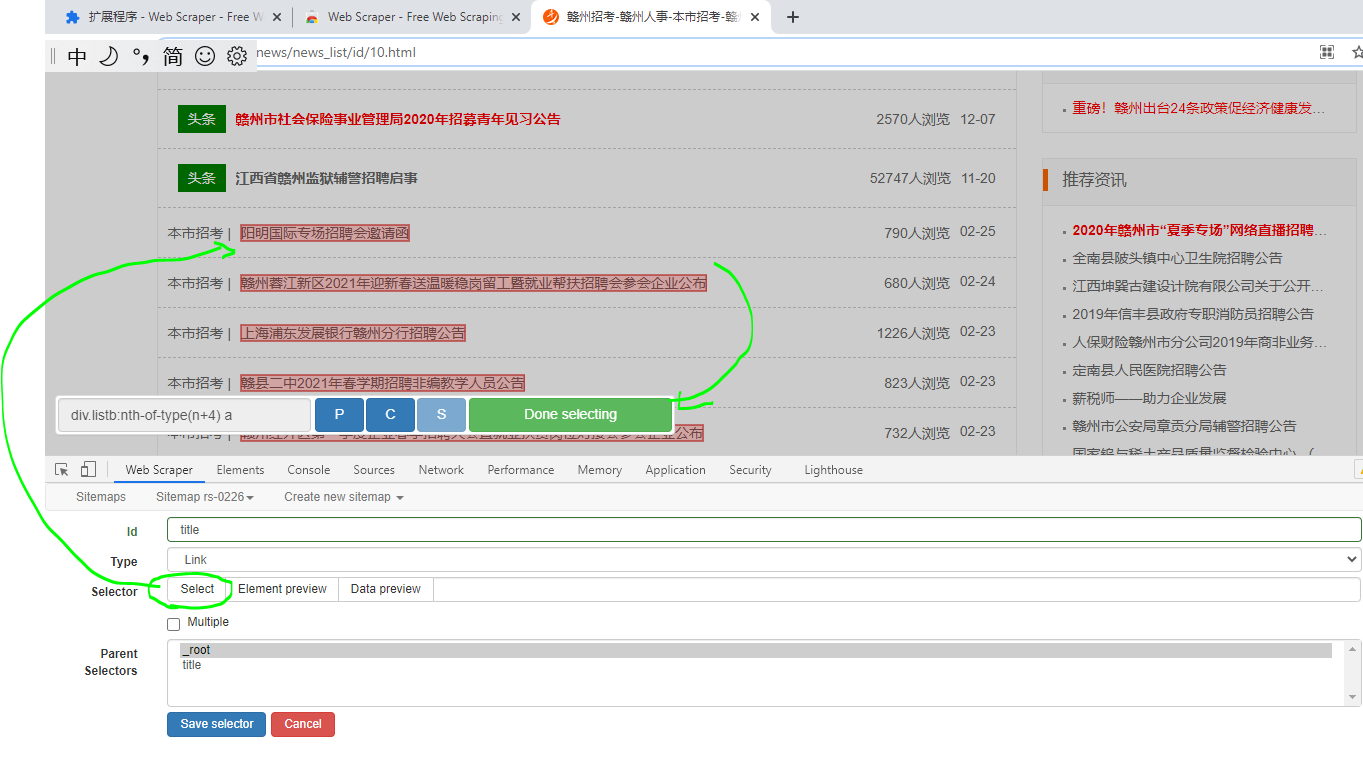Click the smiley emoji icon in the input toolbar
The image size is (1363, 758).
[x=204, y=56]
